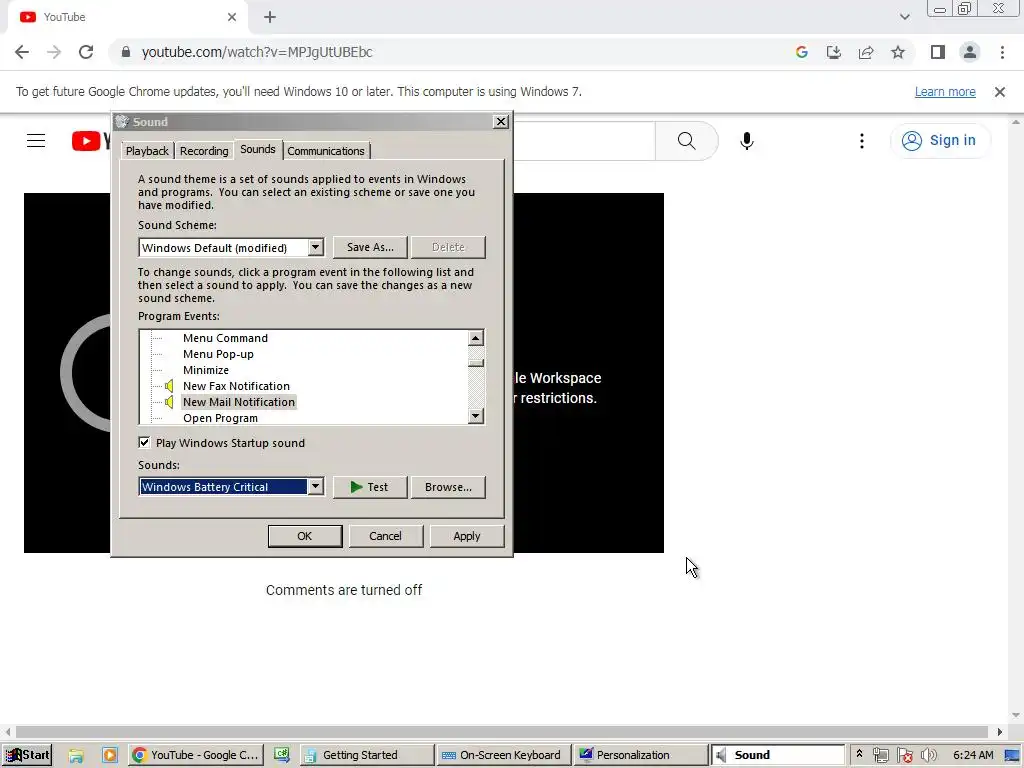The height and width of the screenshot is (768, 1024).
Task: Open Chrome three-dot menu
Action: (1002, 52)
